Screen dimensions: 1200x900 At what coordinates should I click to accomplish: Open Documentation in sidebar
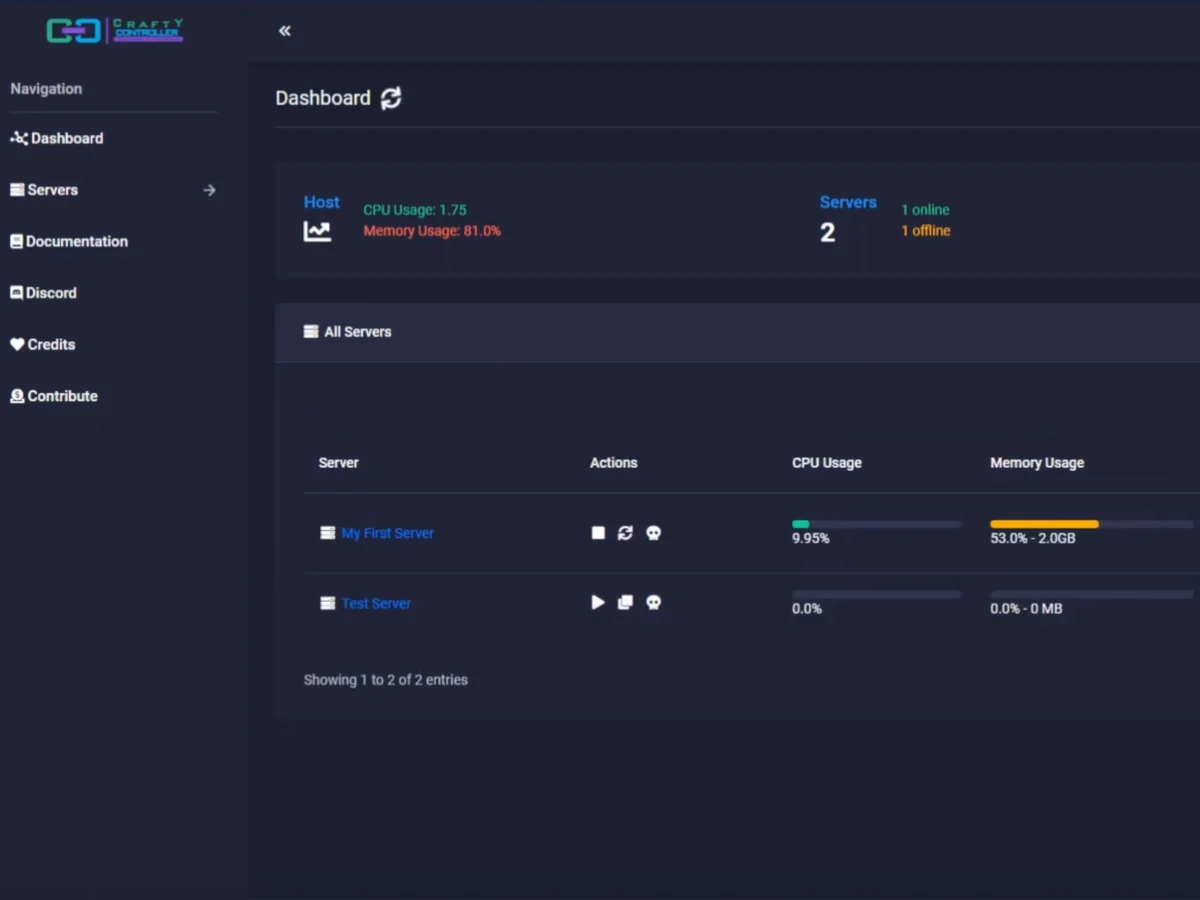coord(69,241)
